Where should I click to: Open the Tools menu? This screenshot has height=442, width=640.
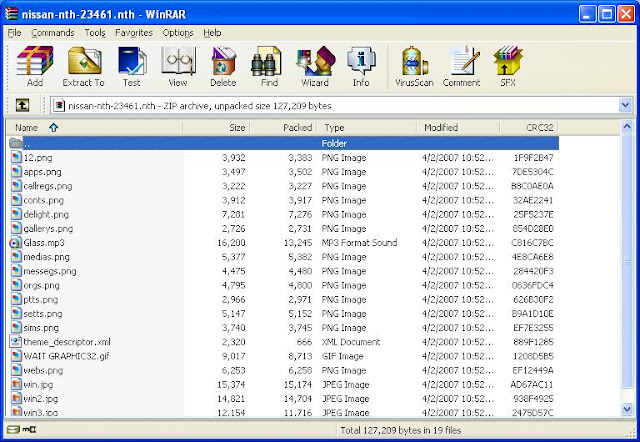point(95,33)
